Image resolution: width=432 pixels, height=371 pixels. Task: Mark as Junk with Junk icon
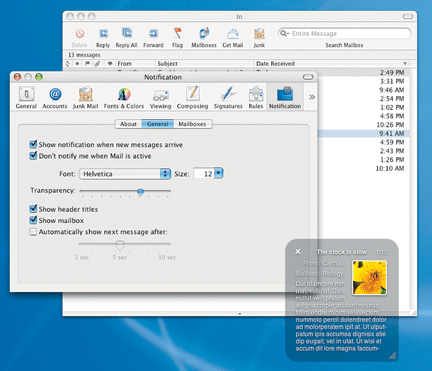(259, 34)
